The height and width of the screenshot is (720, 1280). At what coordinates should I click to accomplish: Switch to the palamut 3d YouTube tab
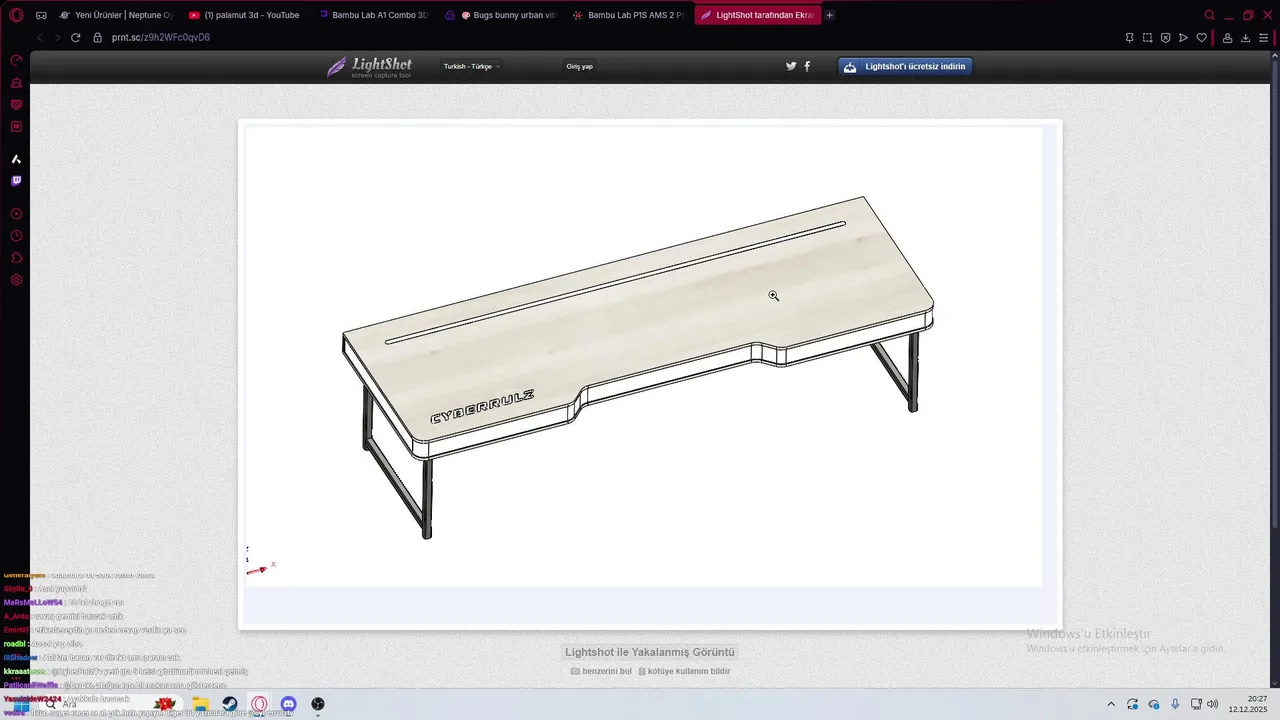(x=245, y=15)
